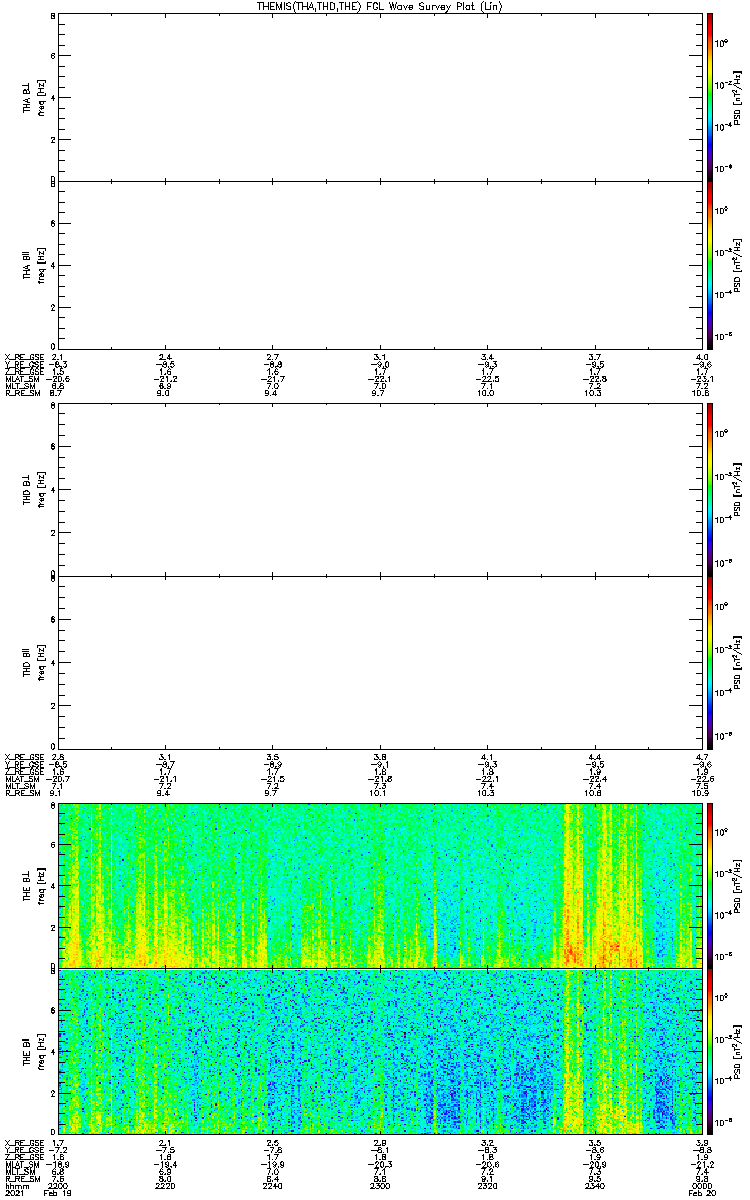Screen dimensions: 750x1200
Task: Open the THE B-parallel spectrogram panel
Action: pos(380,1050)
